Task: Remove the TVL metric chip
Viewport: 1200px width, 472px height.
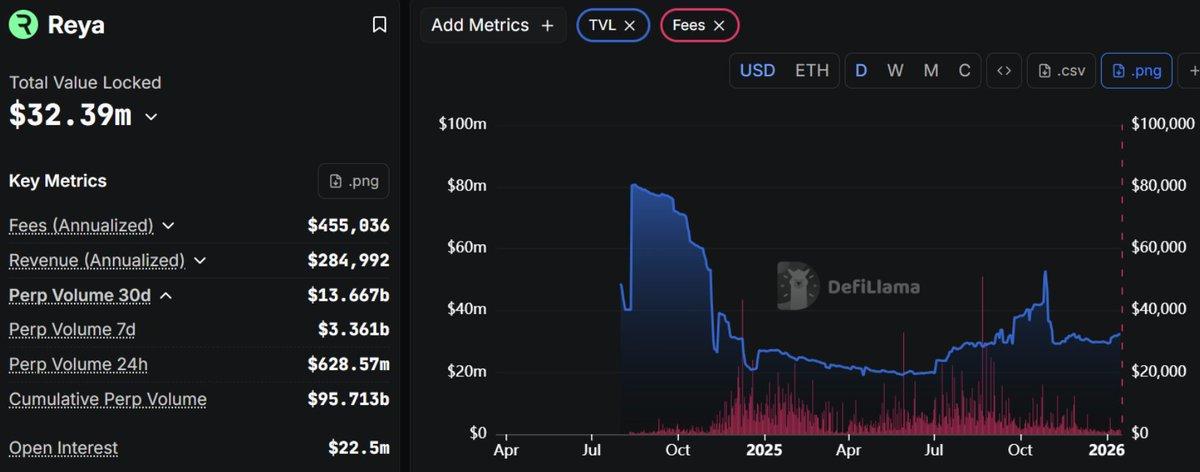Action: coord(629,26)
